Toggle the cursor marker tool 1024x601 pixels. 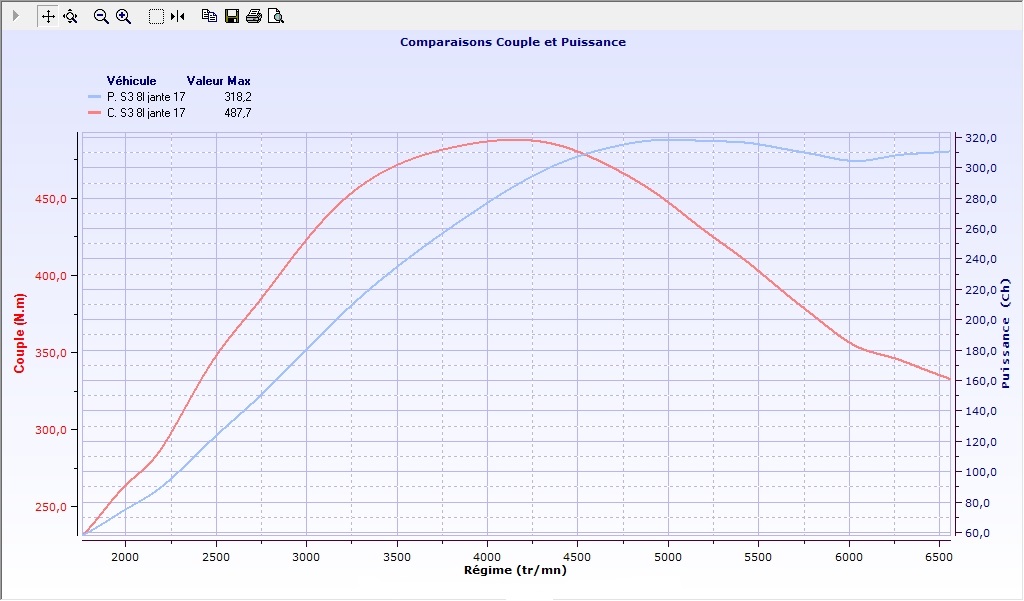(177, 16)
